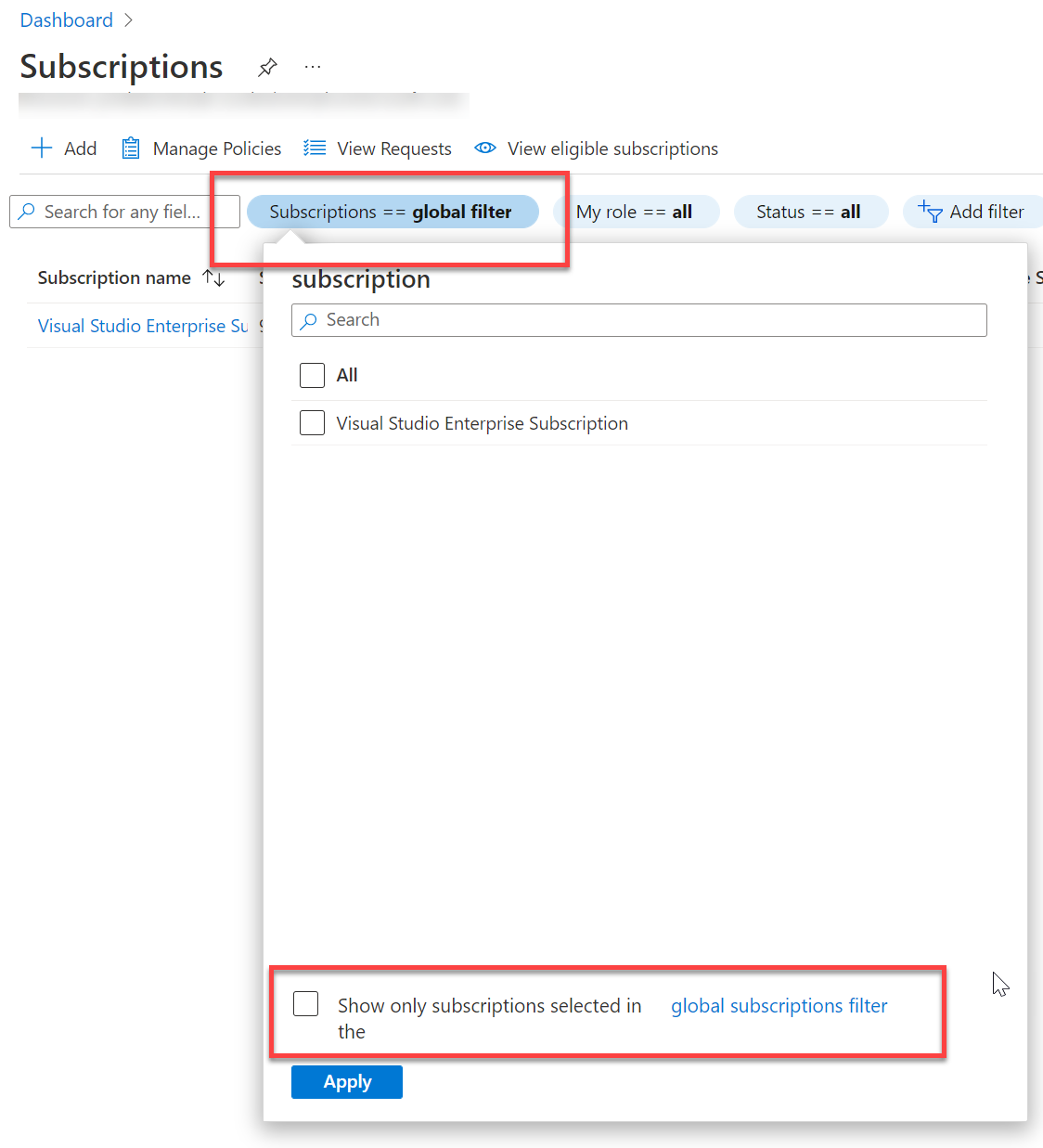Click the search icon in 'Search for any field'

pyautogui.click(x=27, y=212)
